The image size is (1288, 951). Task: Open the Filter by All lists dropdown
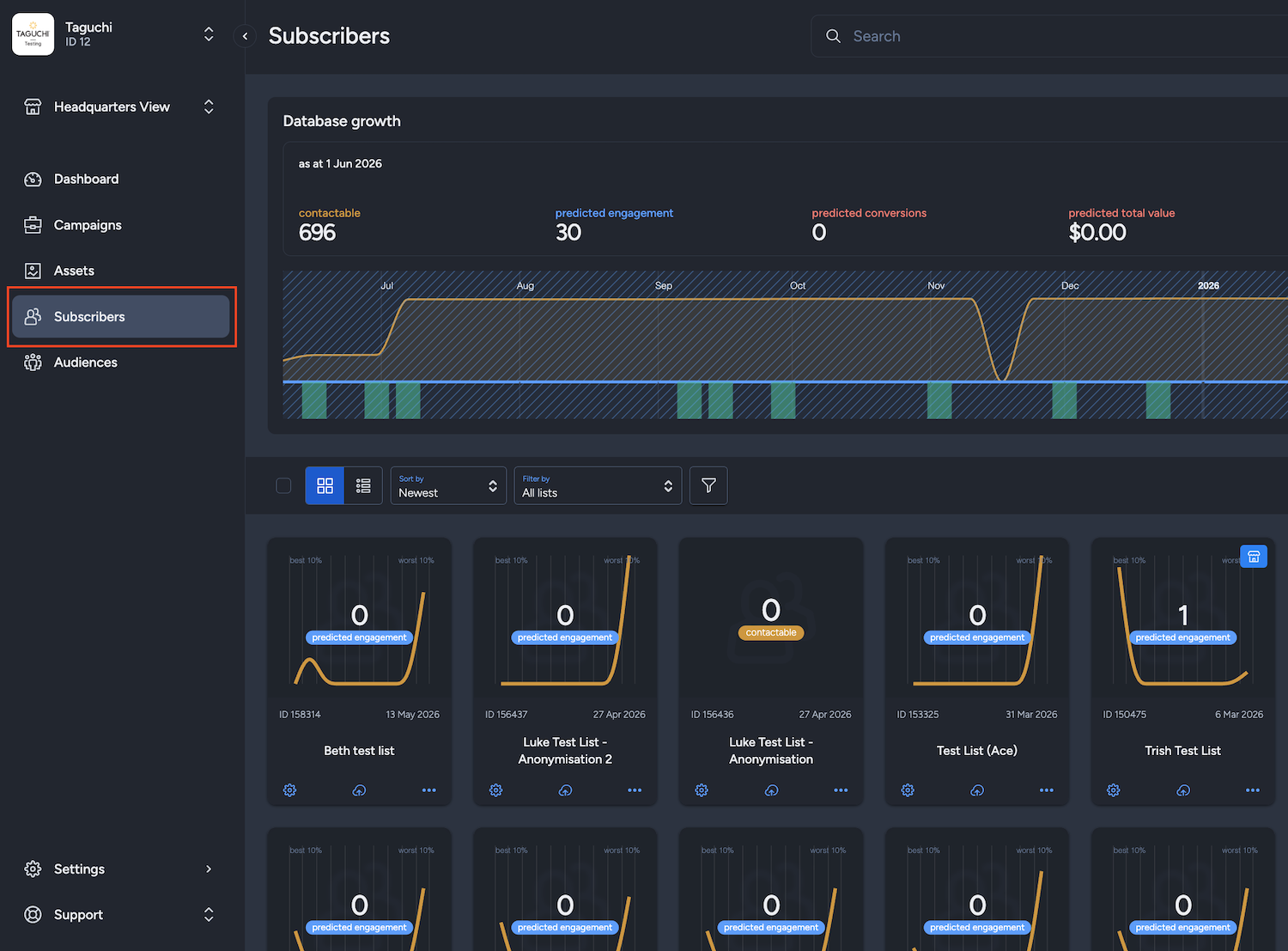point(598,485)
